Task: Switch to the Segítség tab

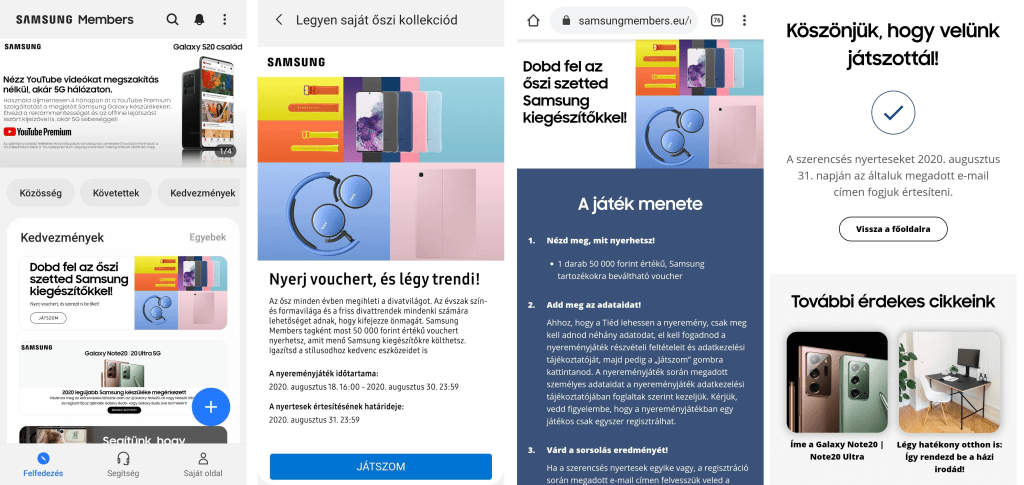Action: click(x=123, y=464)
